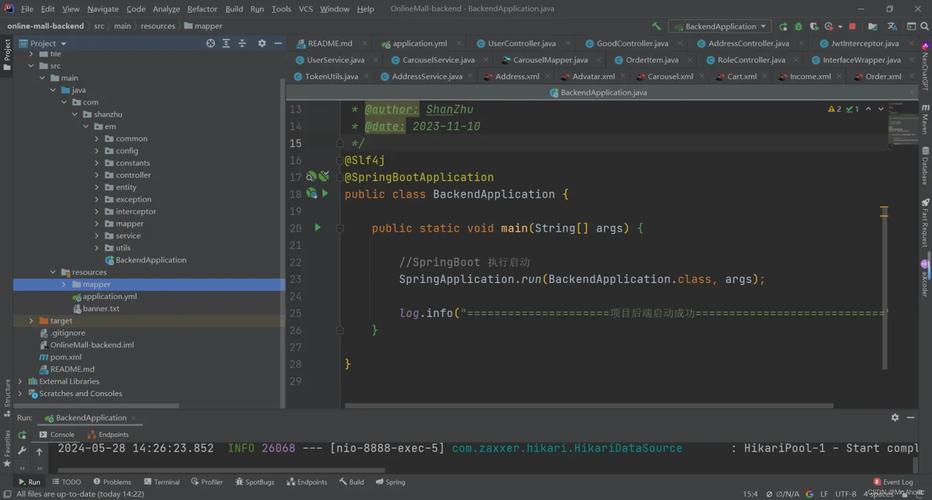Switch to UserController.java tab

click(521, 43)
